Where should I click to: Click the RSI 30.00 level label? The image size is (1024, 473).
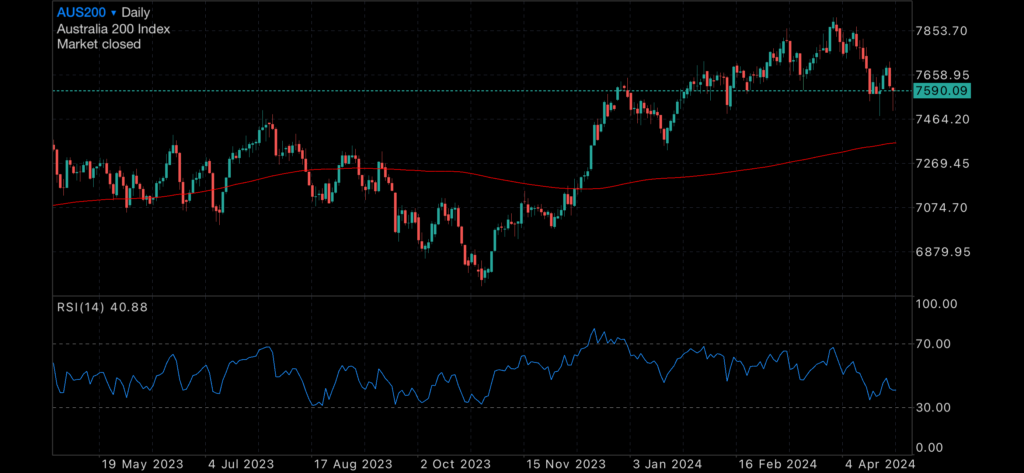click(933, 408)
